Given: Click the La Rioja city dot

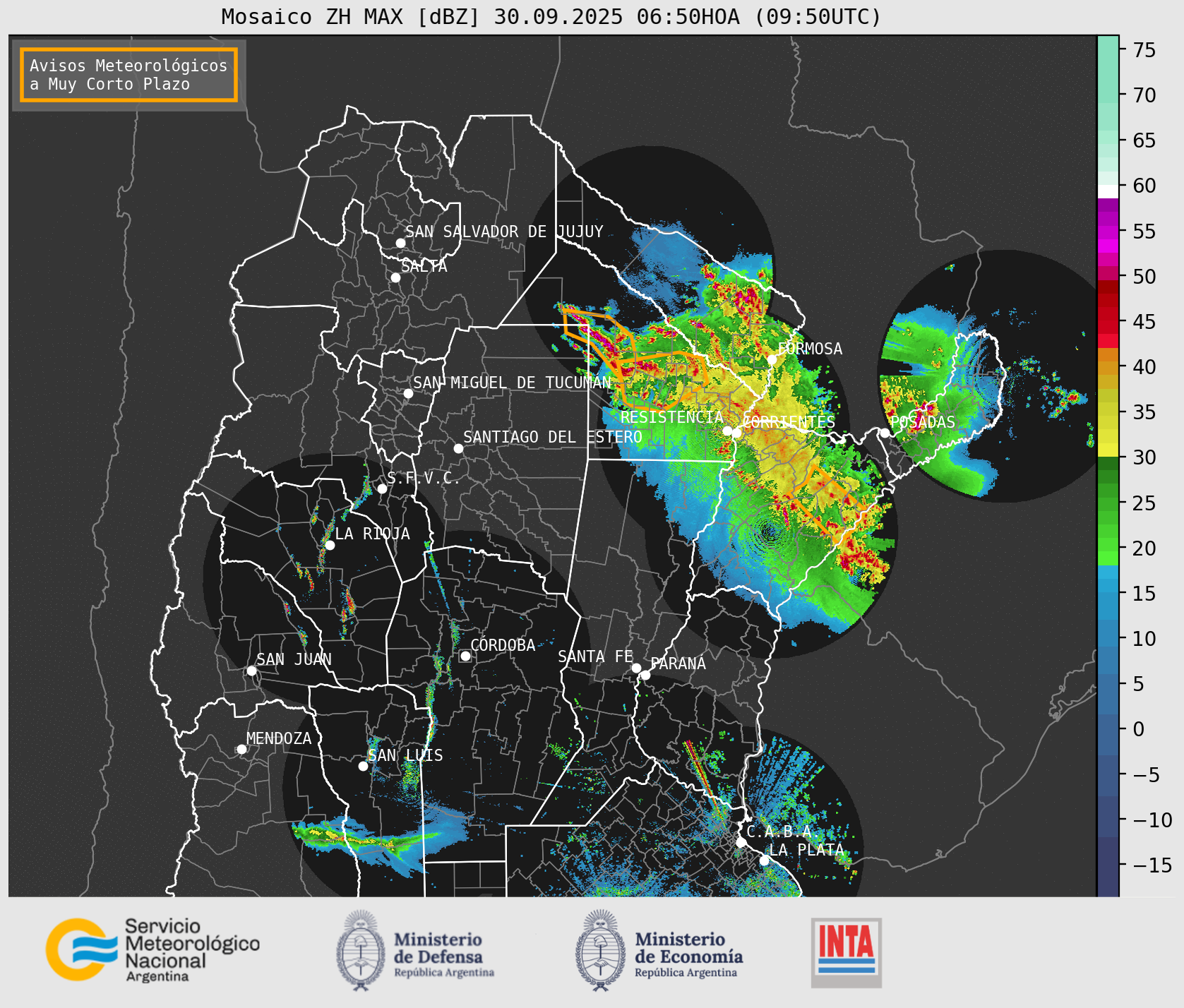Looking at the screenshot, I should click(x=330, y=545).
